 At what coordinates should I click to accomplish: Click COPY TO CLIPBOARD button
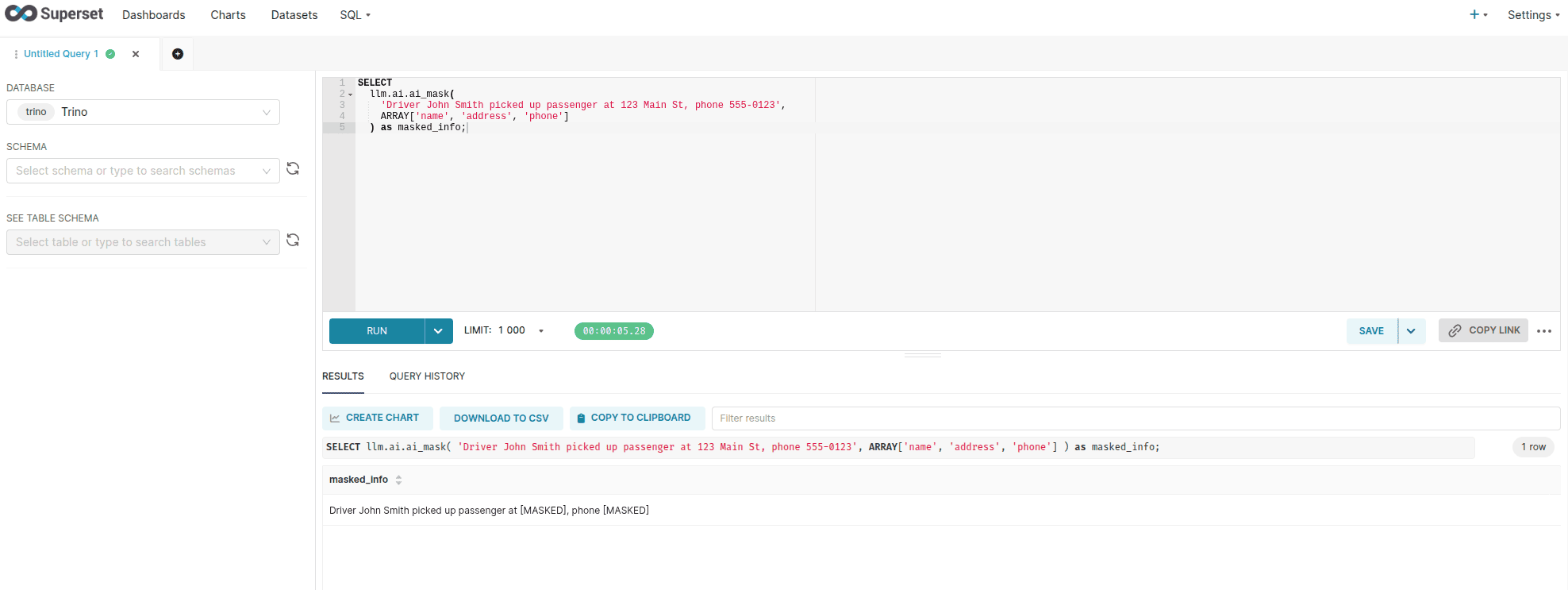(x=637, y=418)
